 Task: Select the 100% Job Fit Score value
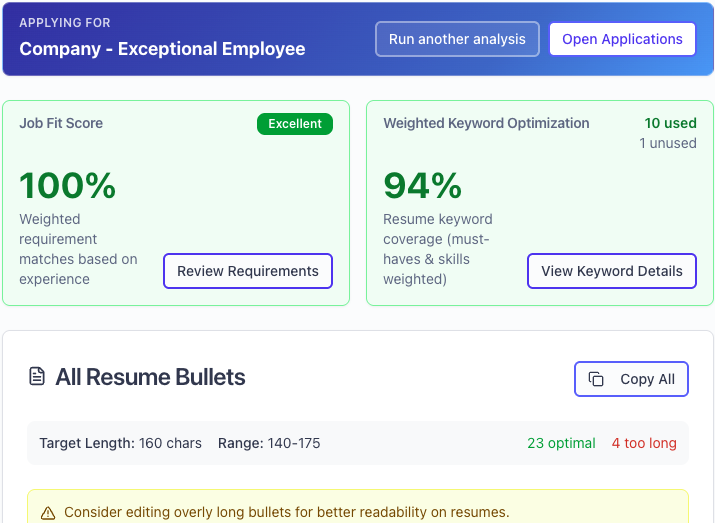point(67,185)
